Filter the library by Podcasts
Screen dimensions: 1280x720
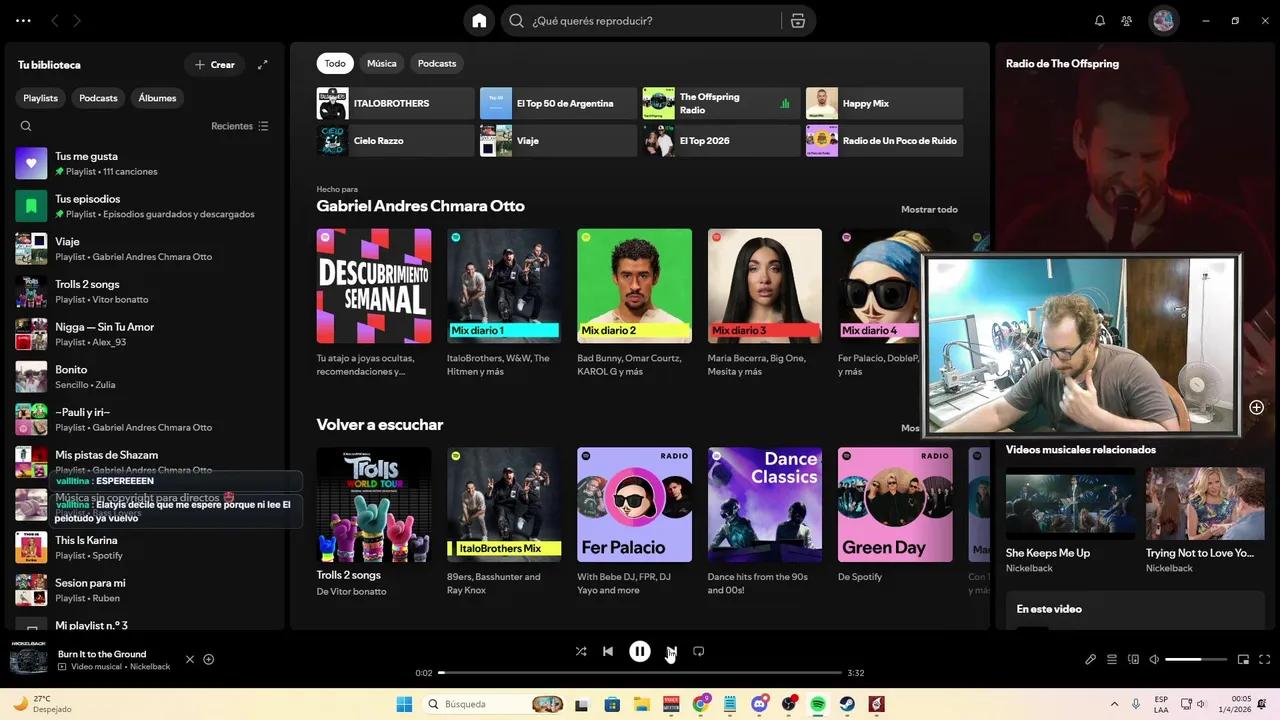(98, 98)
